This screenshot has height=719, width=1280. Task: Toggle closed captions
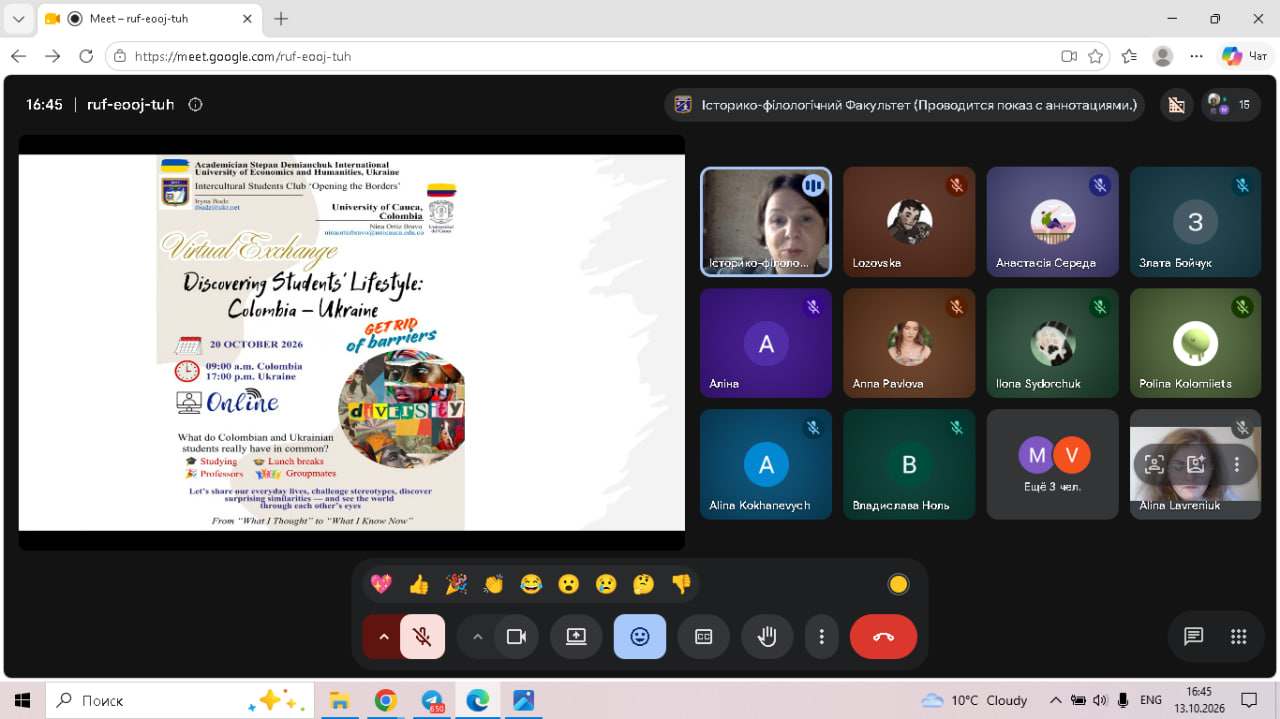coord(704,636)
